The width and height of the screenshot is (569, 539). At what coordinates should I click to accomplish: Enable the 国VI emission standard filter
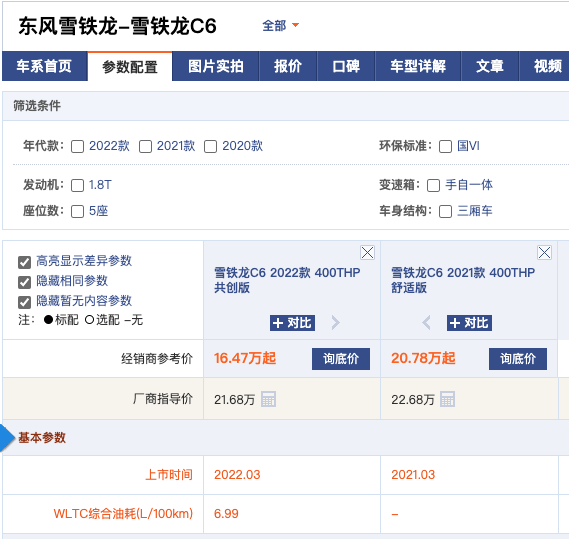coord(445,147)
